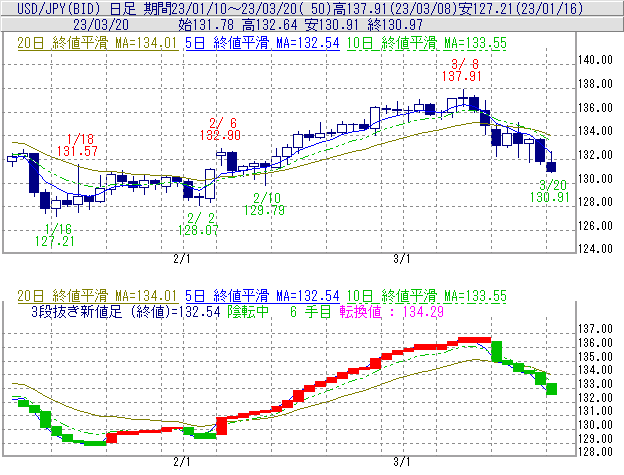
Task: Select upper chart 10日 MA=133.55 legend
Action: 427,43
